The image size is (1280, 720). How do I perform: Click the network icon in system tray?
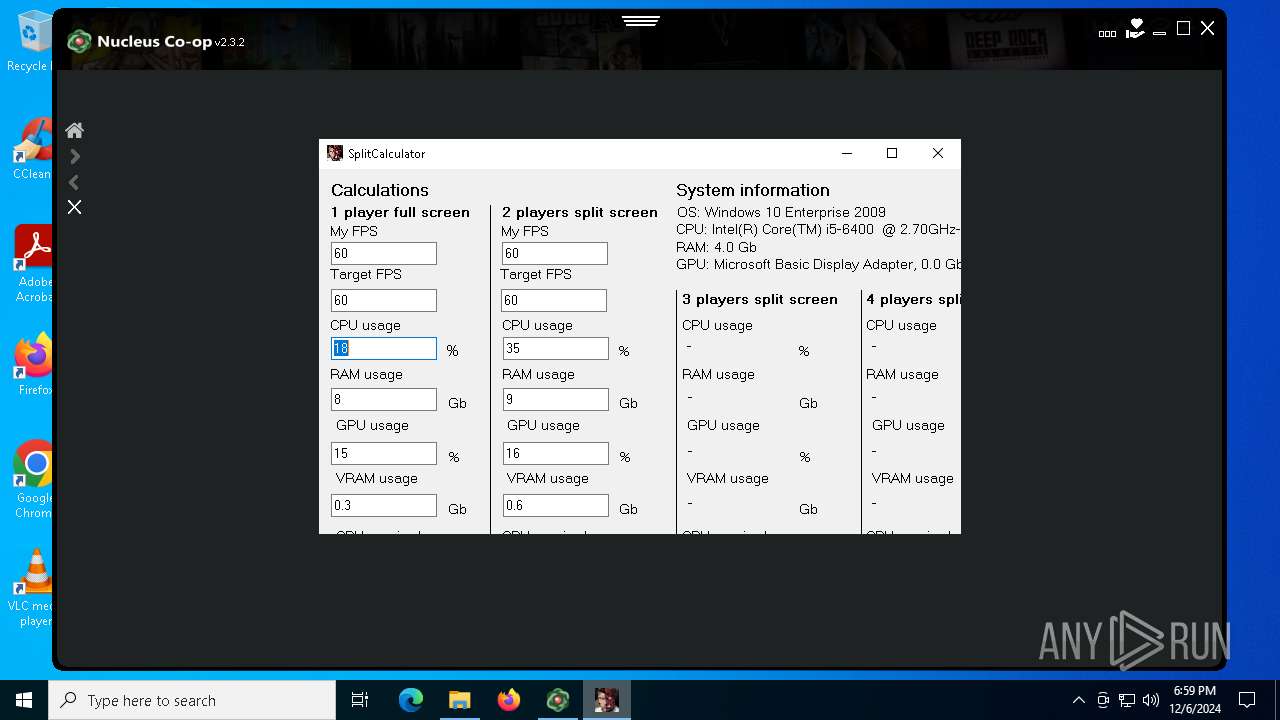tap(1127, 700)
